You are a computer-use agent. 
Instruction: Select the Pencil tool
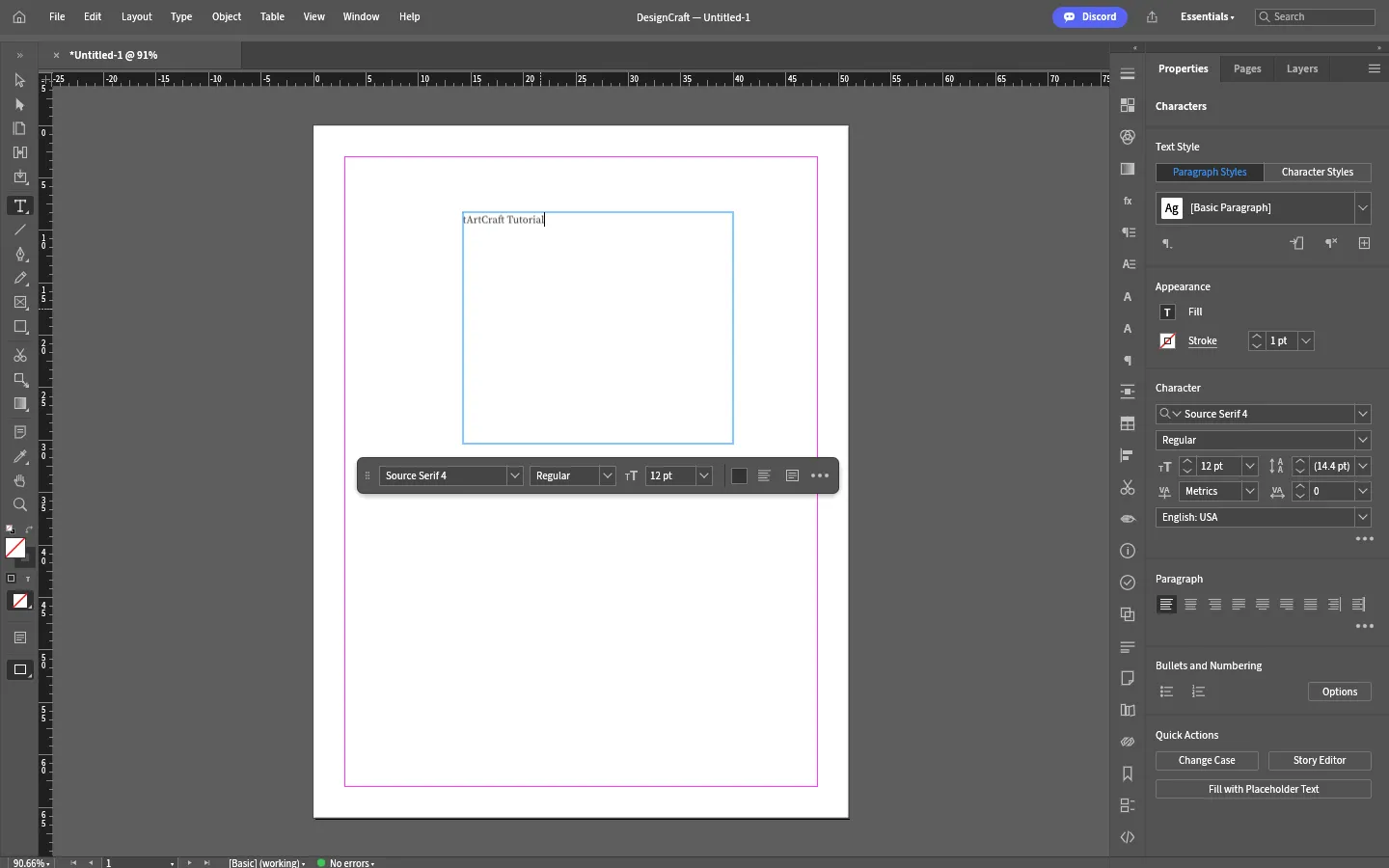20,279
